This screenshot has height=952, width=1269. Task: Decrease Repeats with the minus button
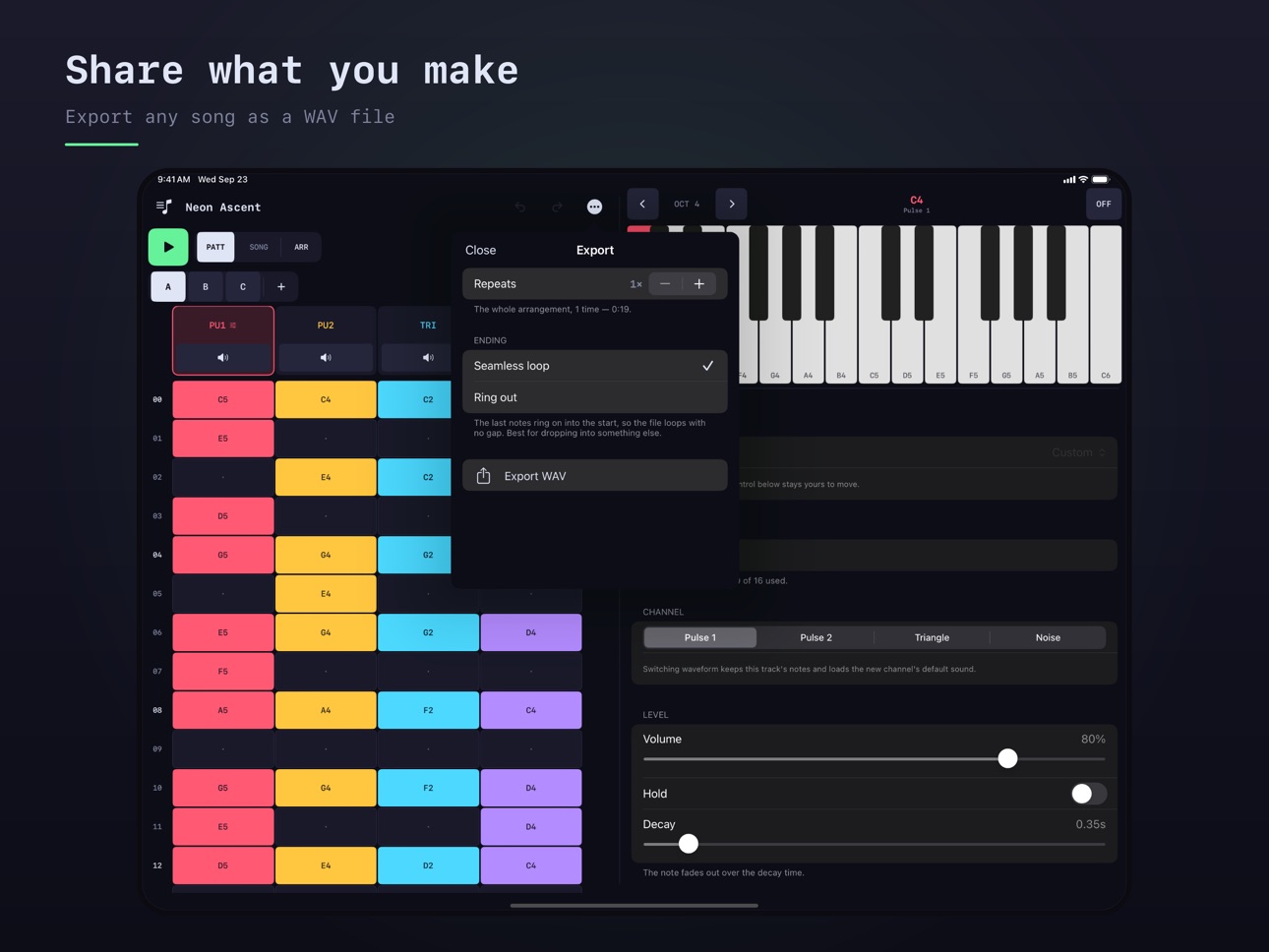pyautogui.click(x=665, y=284)
